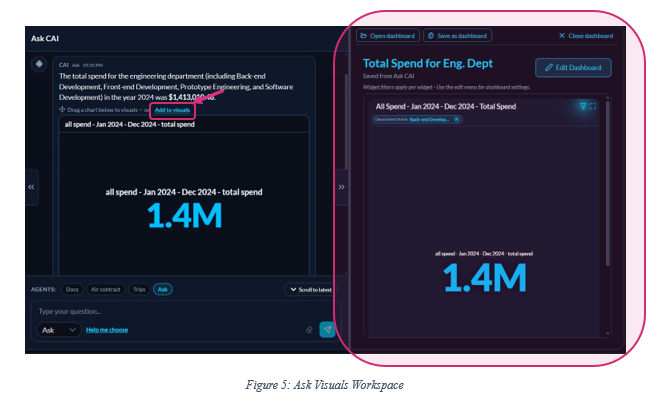Select the Air contract agent chip
Screen dimensions: 652x393
(x=106, y=289)
